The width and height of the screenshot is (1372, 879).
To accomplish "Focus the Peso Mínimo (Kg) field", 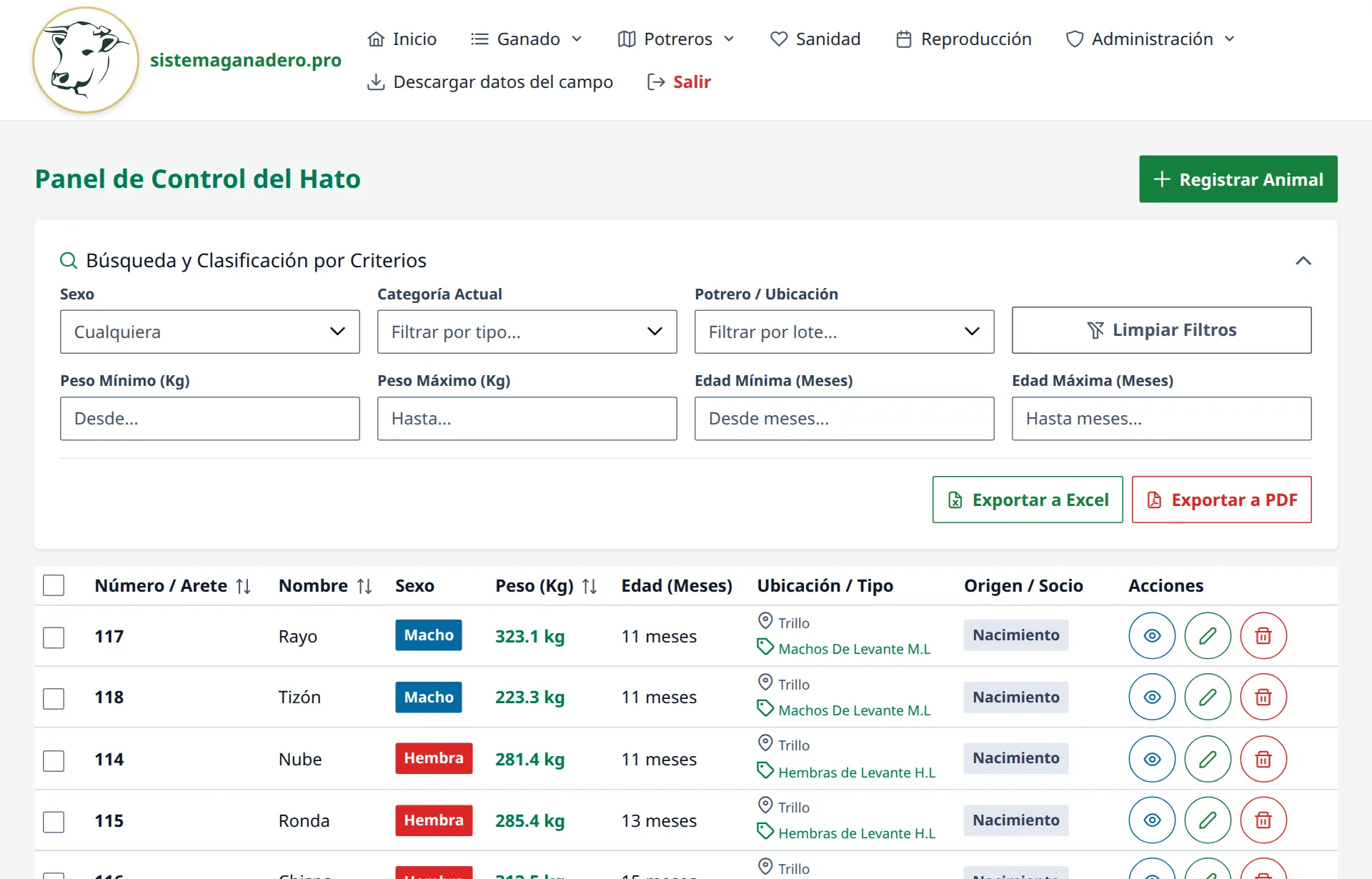I will click(x=210, y=419).
